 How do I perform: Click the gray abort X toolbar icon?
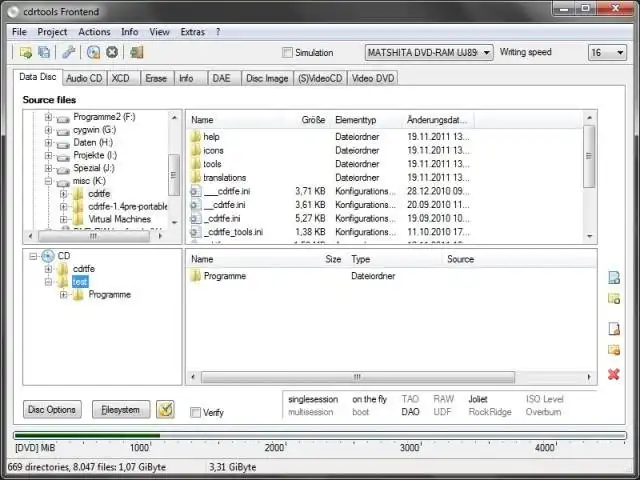[x=112, y=52]
